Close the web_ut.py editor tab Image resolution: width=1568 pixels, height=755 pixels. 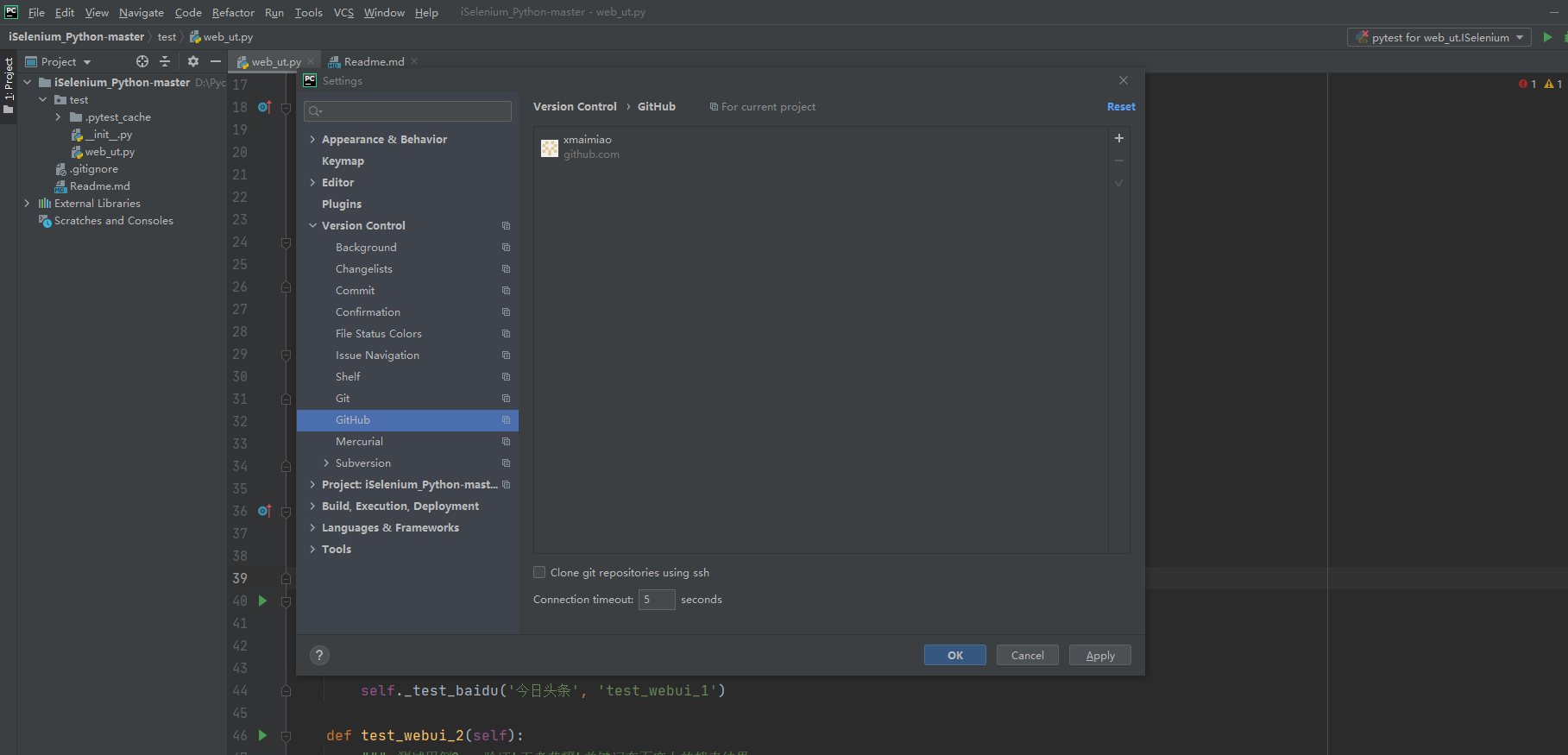pyautogui.click(x=311, y=61)
